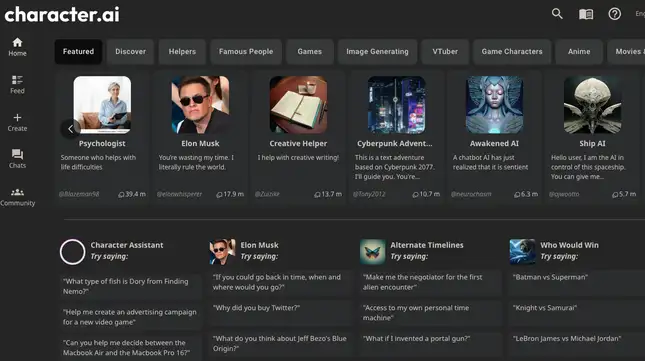
Task: Click the character.ai logo
Action: [62, 15]
